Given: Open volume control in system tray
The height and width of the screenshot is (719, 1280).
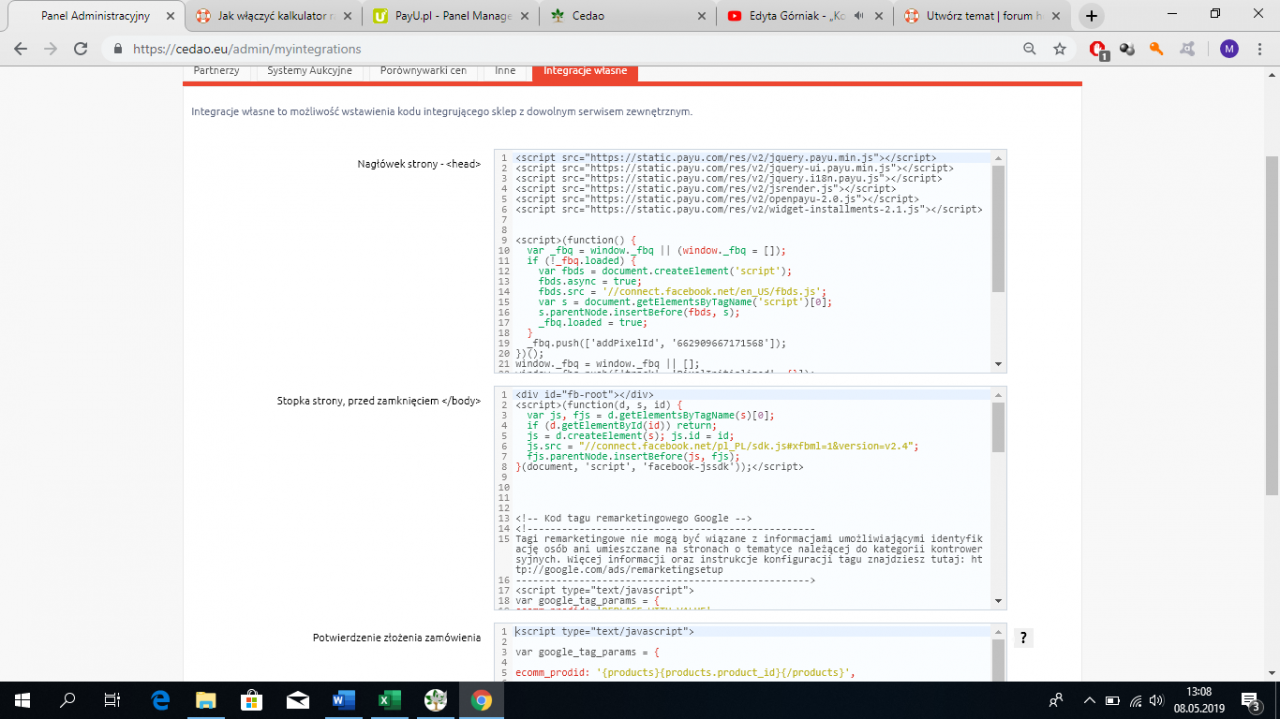Looking at the screenshot, I should tap(1157, 700).
